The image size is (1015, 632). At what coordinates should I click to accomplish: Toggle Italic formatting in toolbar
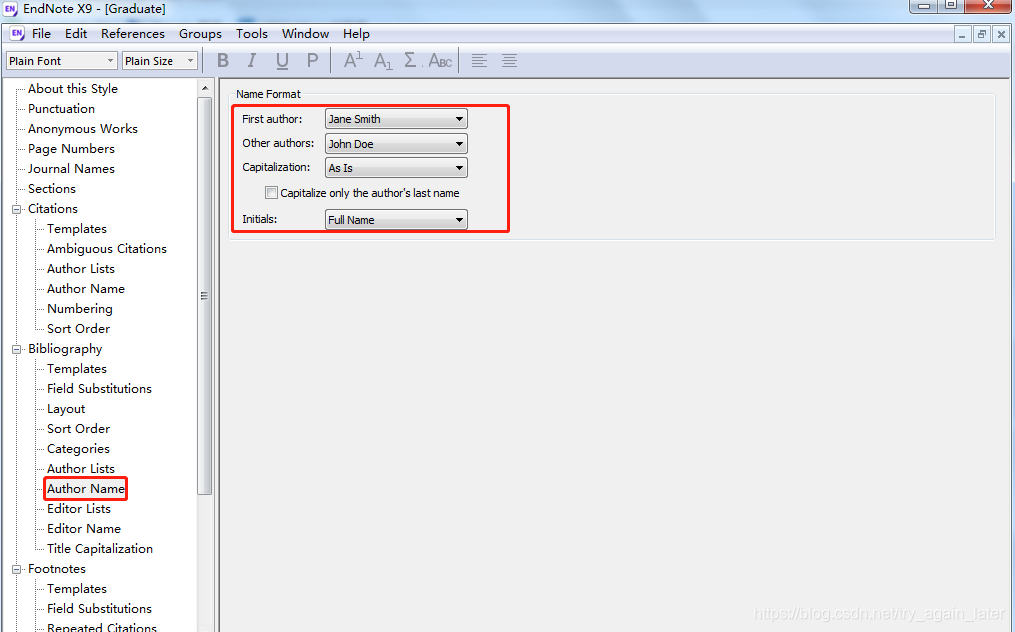[x=252, y=61]
